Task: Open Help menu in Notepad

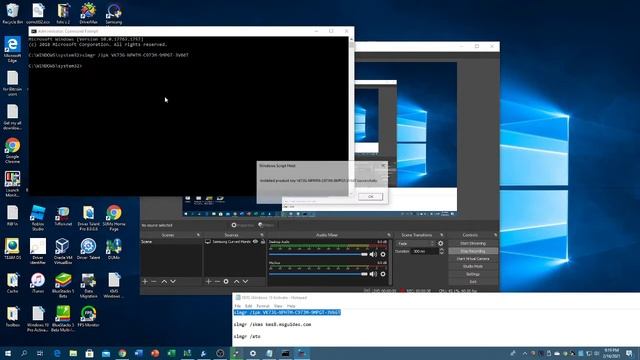Action: 291,306
